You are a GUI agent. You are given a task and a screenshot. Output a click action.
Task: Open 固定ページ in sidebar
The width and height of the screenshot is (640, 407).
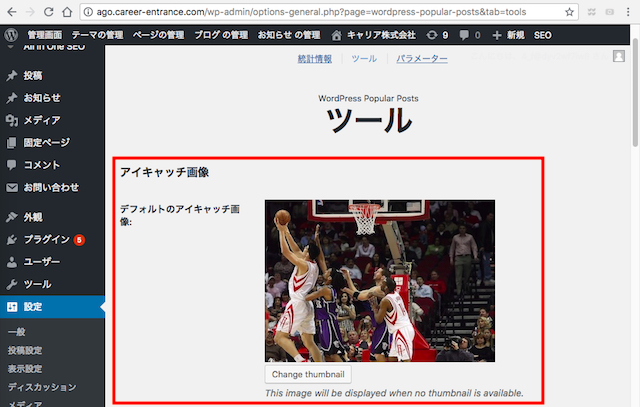47,142
